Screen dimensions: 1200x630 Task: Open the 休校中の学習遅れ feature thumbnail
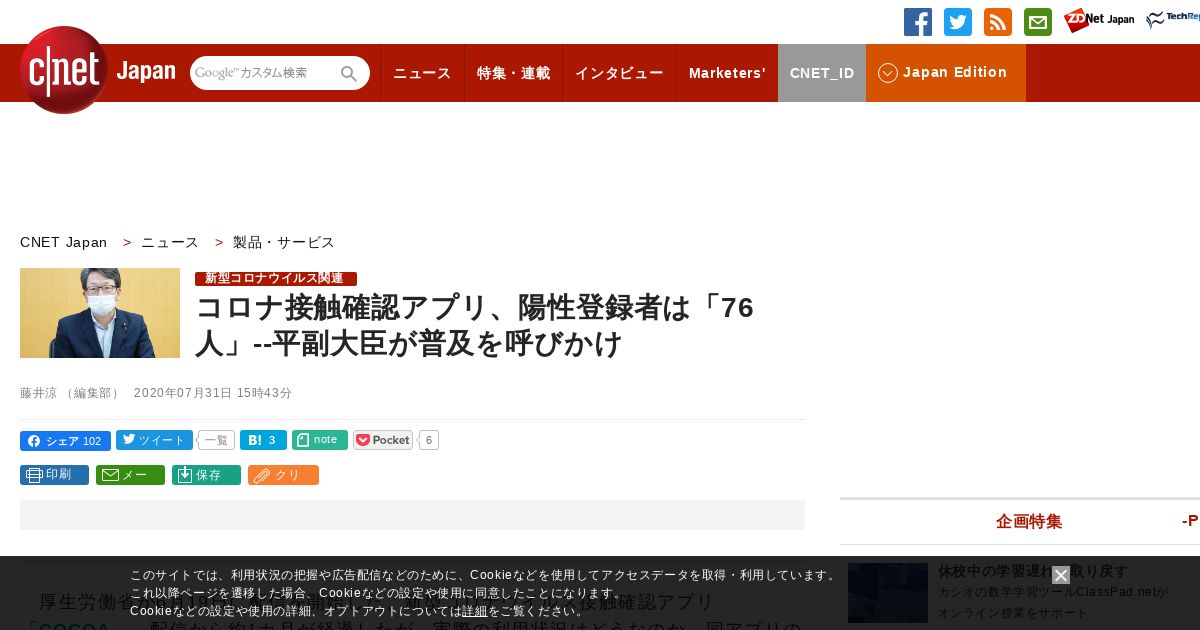click(x=888, y=592)
